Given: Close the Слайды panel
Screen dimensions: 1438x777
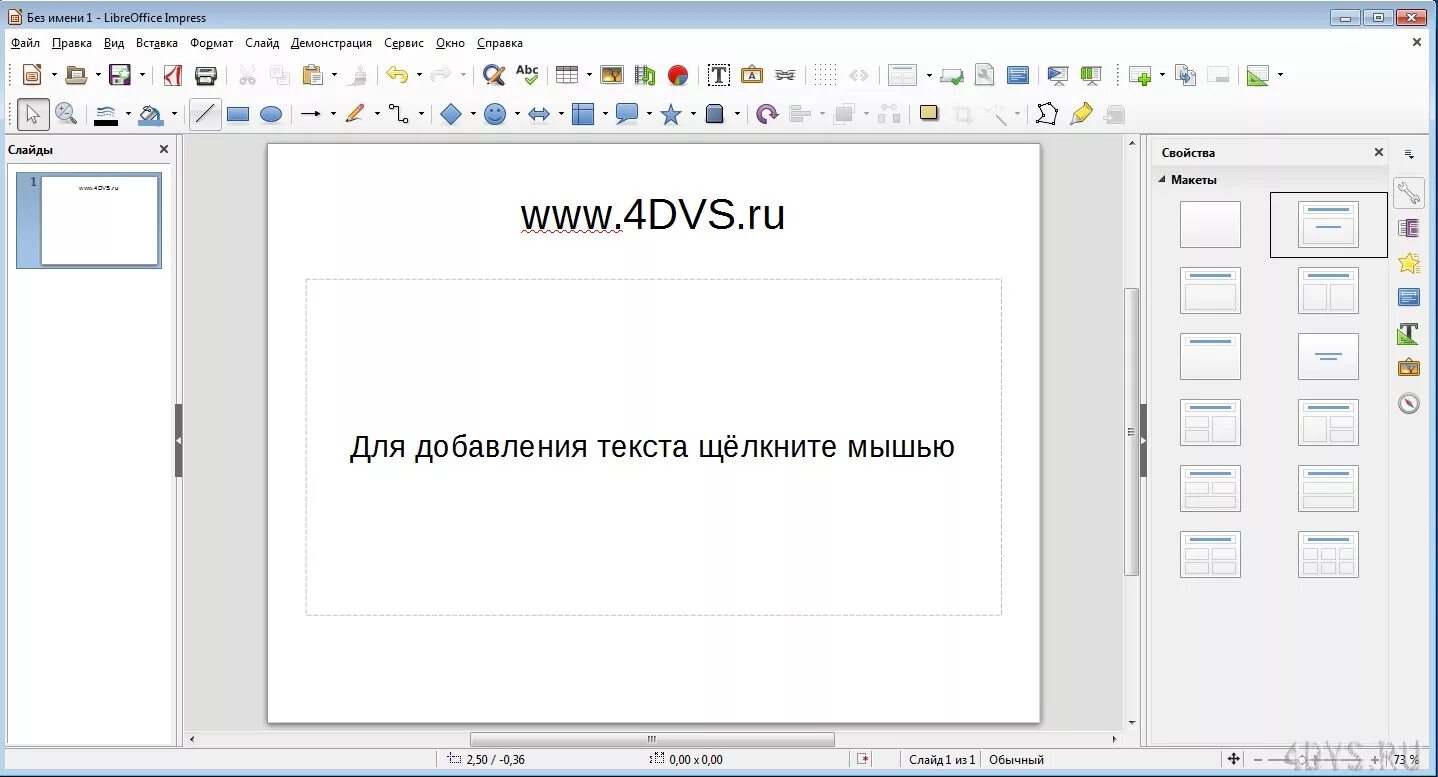Looking at the screenshot, I should coord(164,149).
